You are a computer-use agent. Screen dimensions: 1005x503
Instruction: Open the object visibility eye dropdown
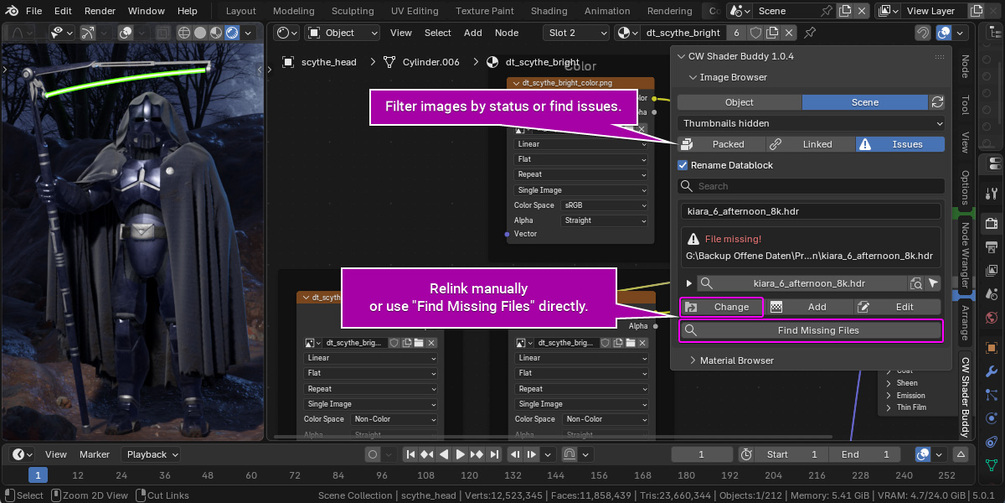click(x=62, y=33)
